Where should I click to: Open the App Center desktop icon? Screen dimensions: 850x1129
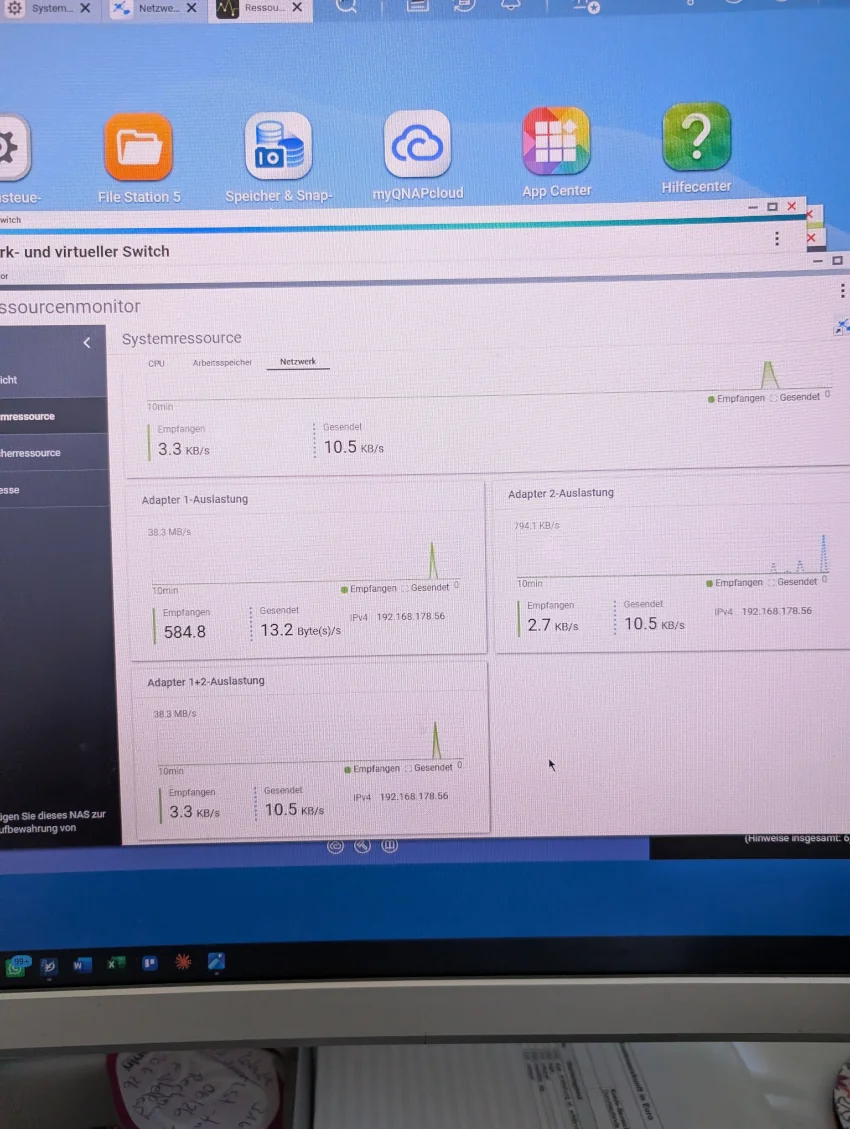[x=556, y=140]
